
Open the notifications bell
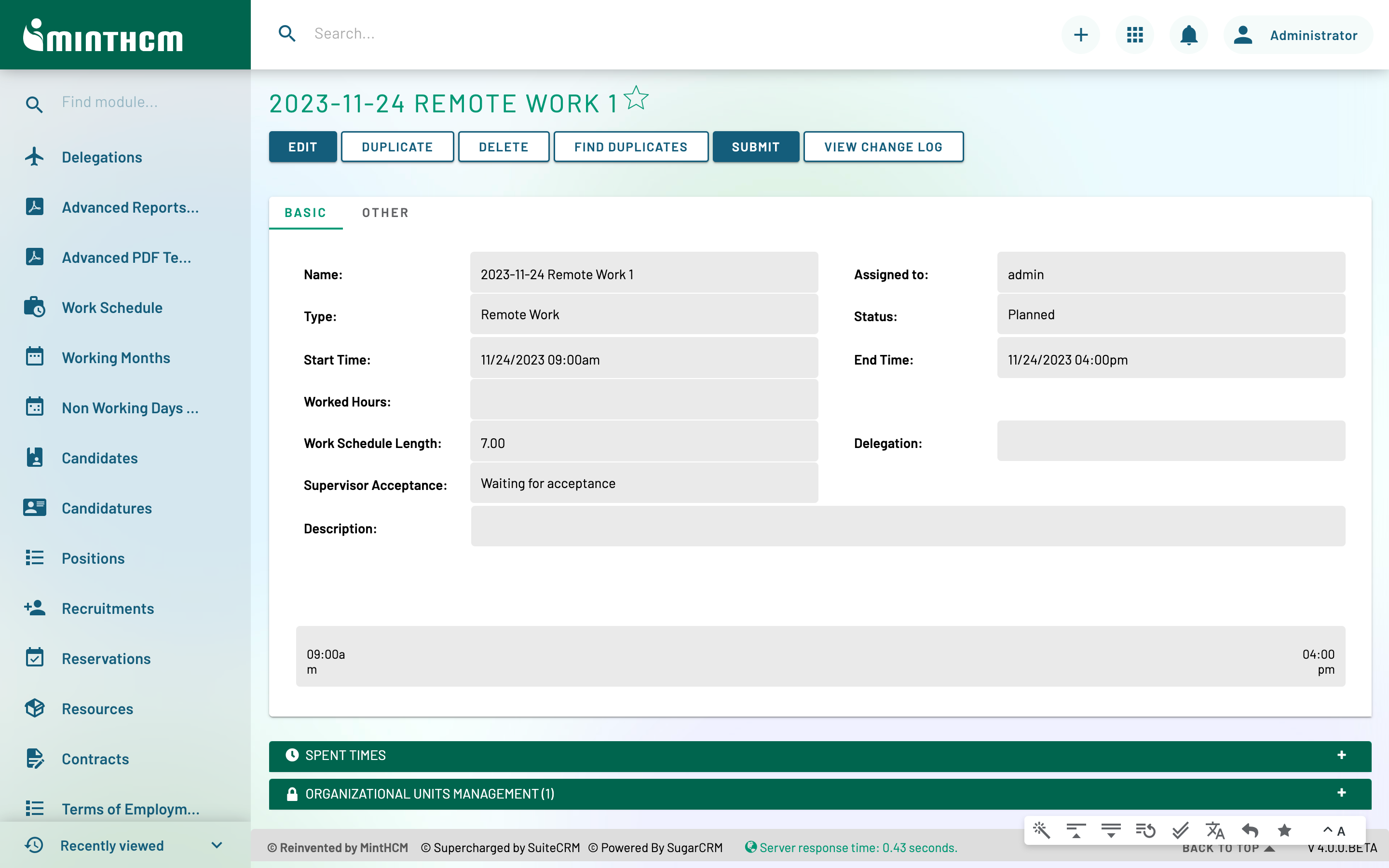1188,35
